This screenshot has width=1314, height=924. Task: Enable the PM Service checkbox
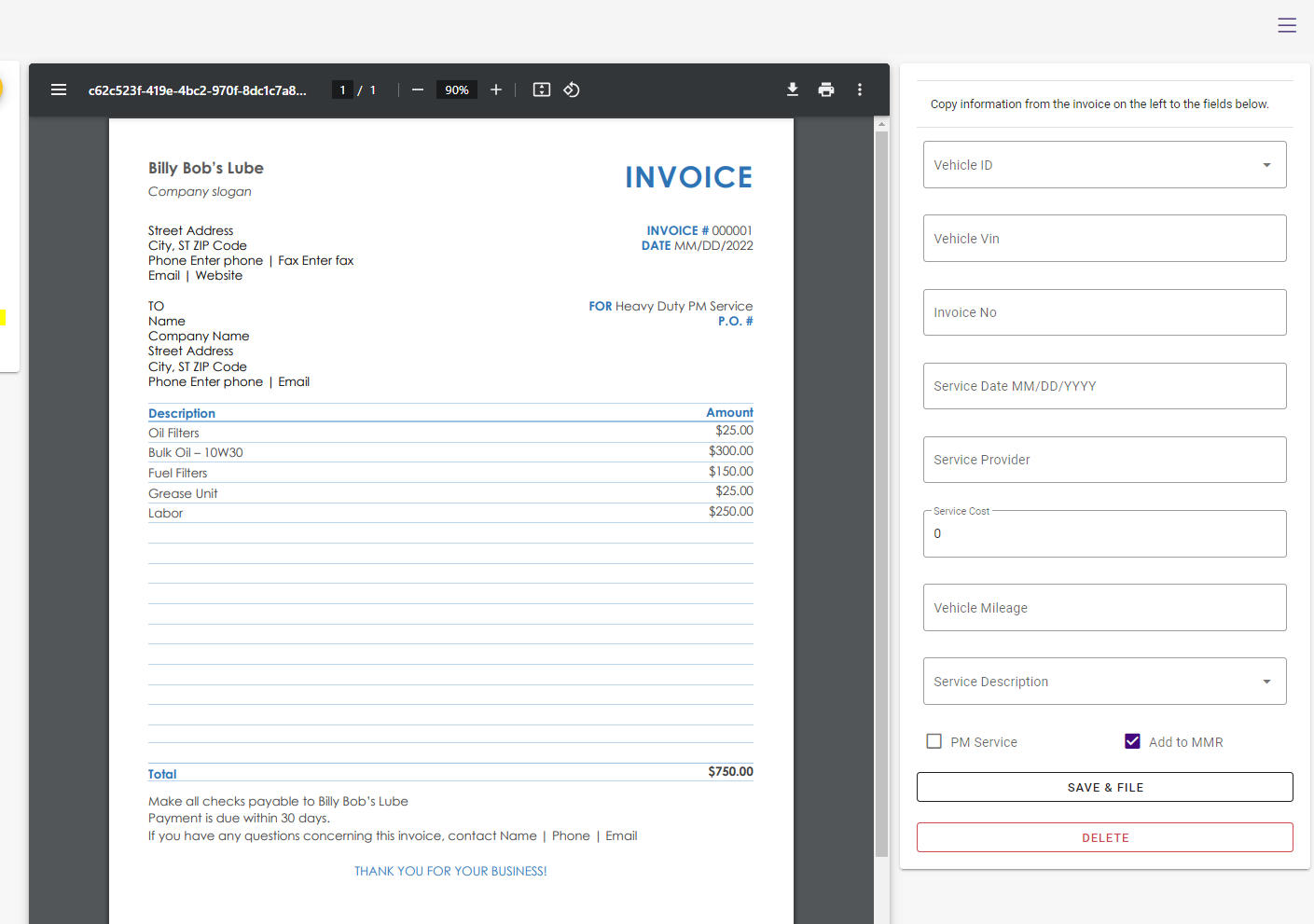pyautogui.click(x=934, y=741)
